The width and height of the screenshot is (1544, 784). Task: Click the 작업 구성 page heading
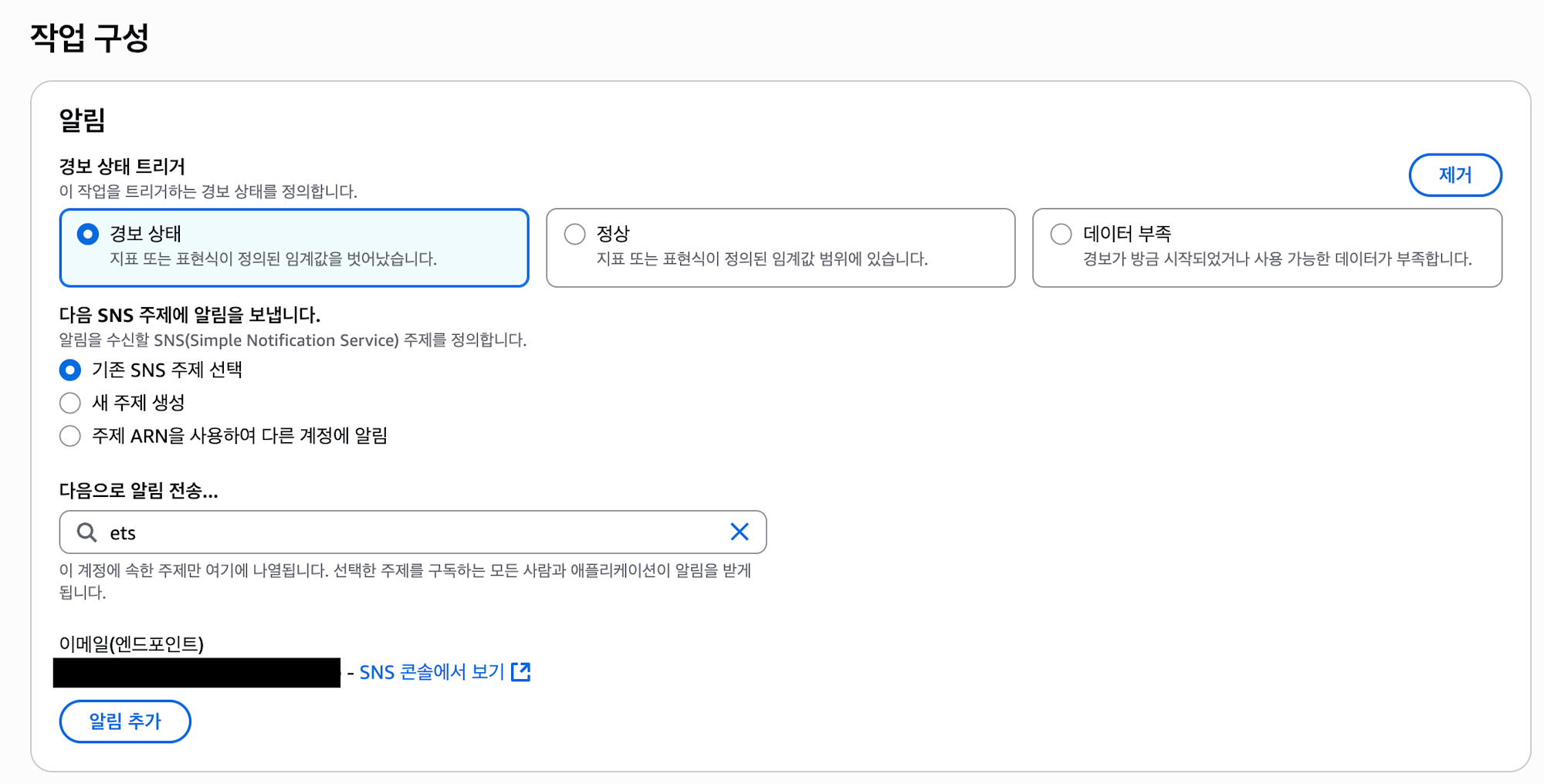coord(90,37)
